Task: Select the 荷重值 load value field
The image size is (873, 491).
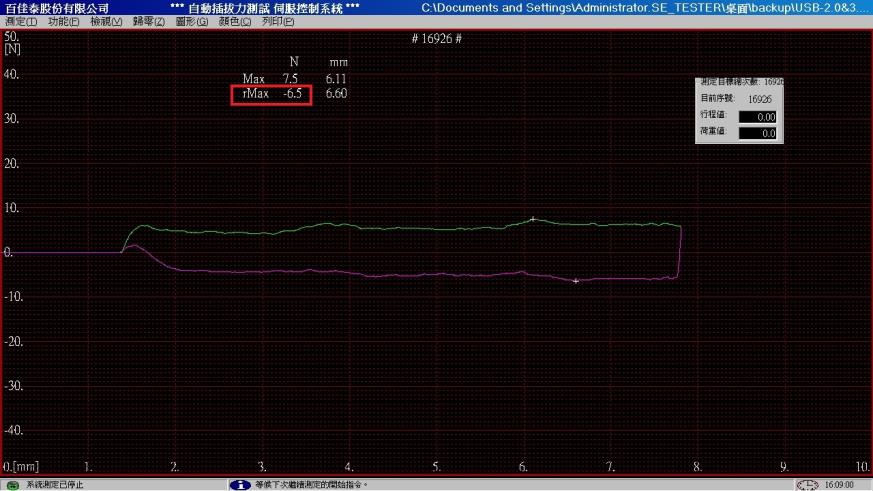Action: point(757,133)
